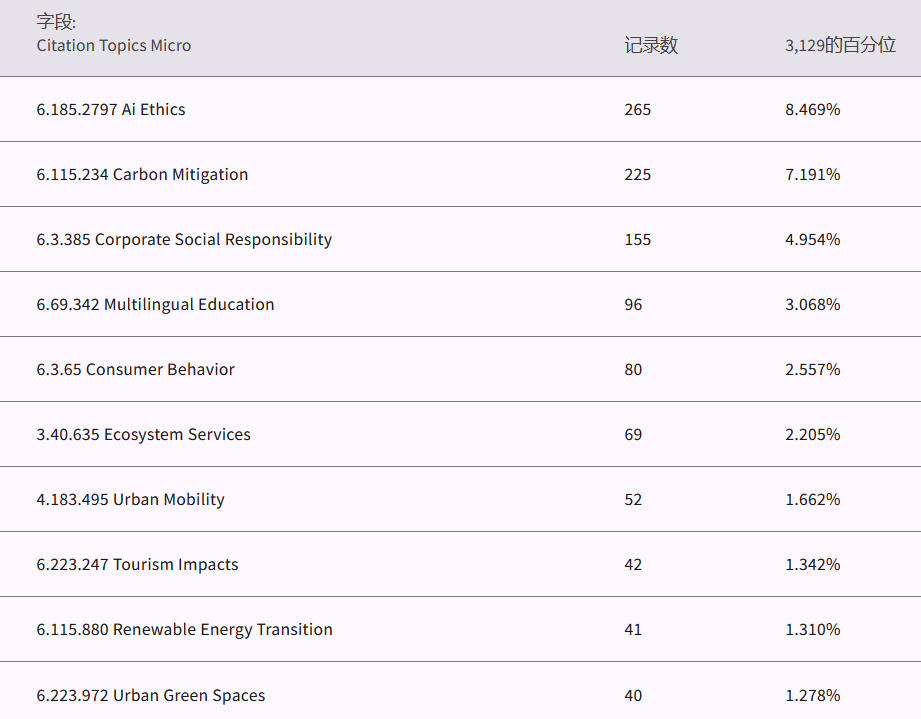Select the record count 225 cell
The image size is (921, 719).
point(637,175)
